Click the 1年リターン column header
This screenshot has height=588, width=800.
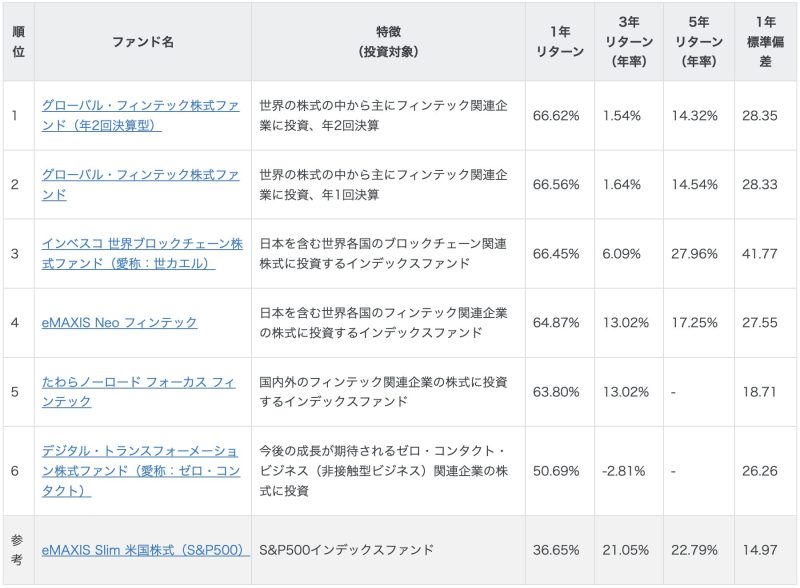pyautogui.click(x=559, y=43)
